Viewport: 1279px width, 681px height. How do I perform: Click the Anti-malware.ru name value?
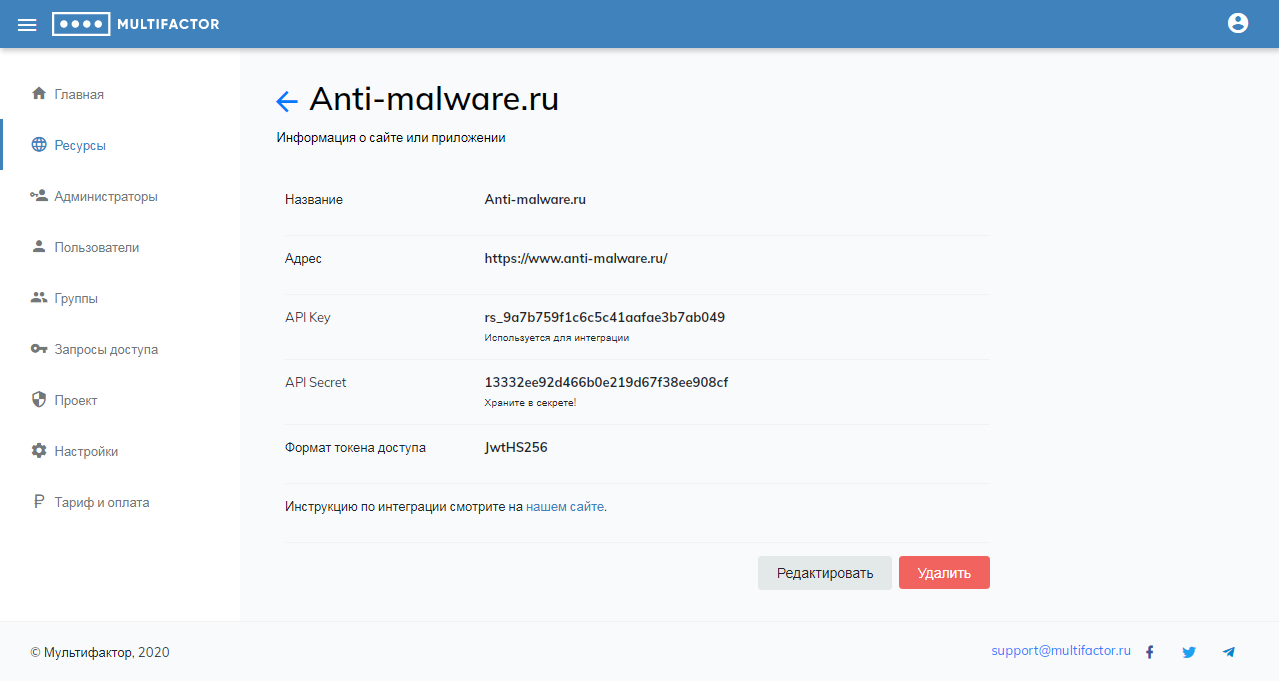tap(535, 199)
